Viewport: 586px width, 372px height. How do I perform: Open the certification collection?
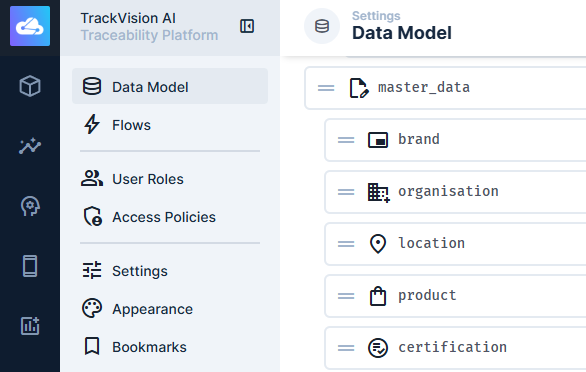point(456,348)
